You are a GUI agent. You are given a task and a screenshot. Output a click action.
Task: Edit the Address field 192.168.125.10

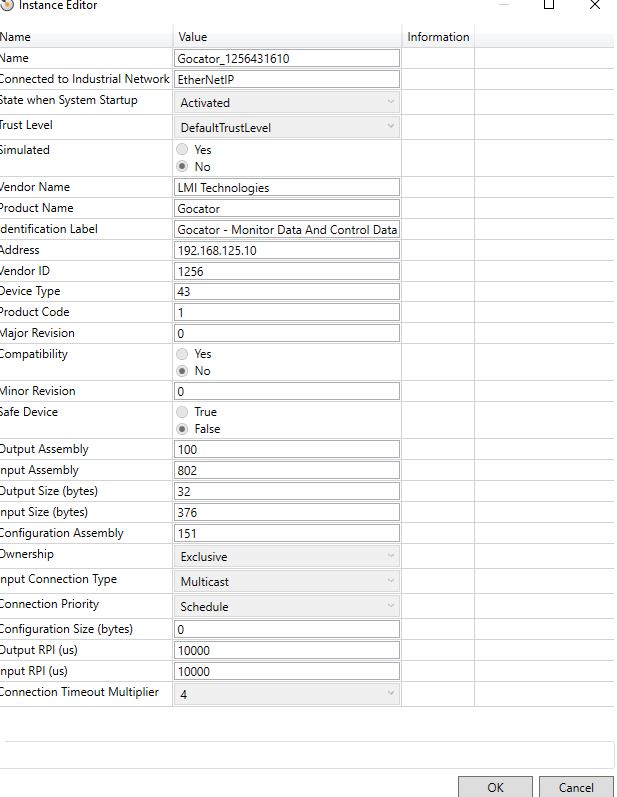287,250
